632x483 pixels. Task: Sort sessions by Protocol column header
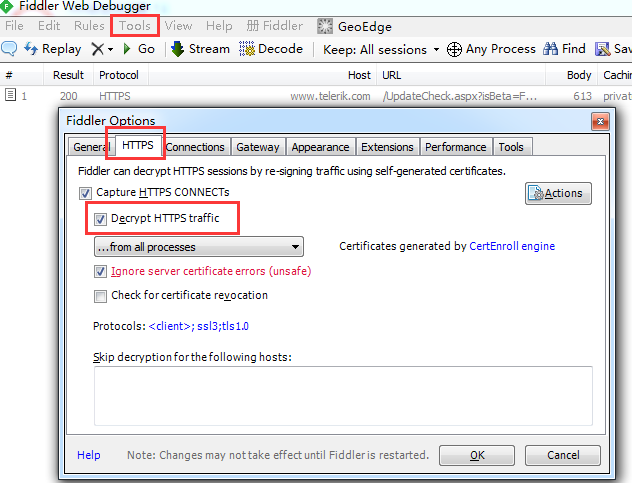119,75
